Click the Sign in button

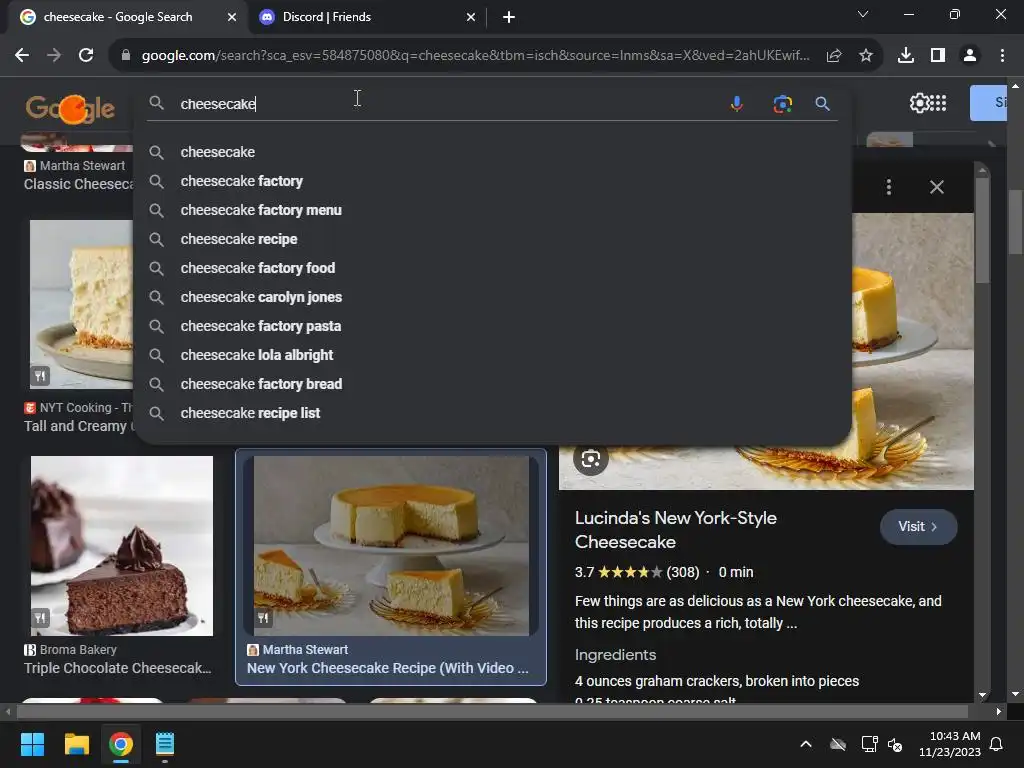tap(989, 103)
